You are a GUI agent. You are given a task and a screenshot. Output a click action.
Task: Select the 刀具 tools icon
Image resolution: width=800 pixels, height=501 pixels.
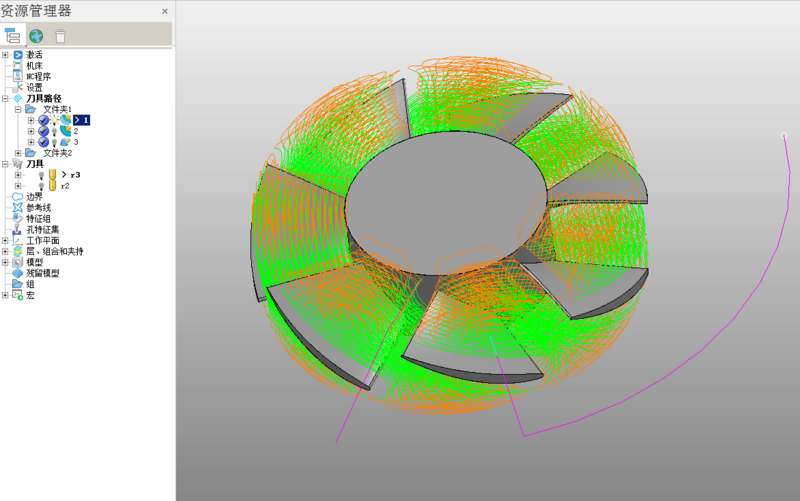point(18,164)
